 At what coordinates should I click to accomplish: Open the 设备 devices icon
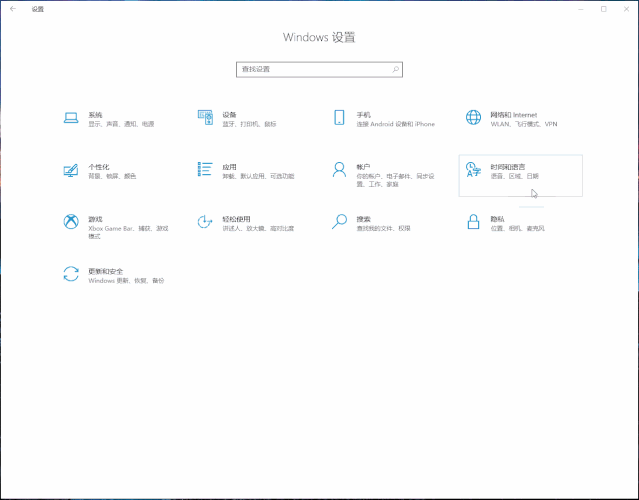click(205, 118)
